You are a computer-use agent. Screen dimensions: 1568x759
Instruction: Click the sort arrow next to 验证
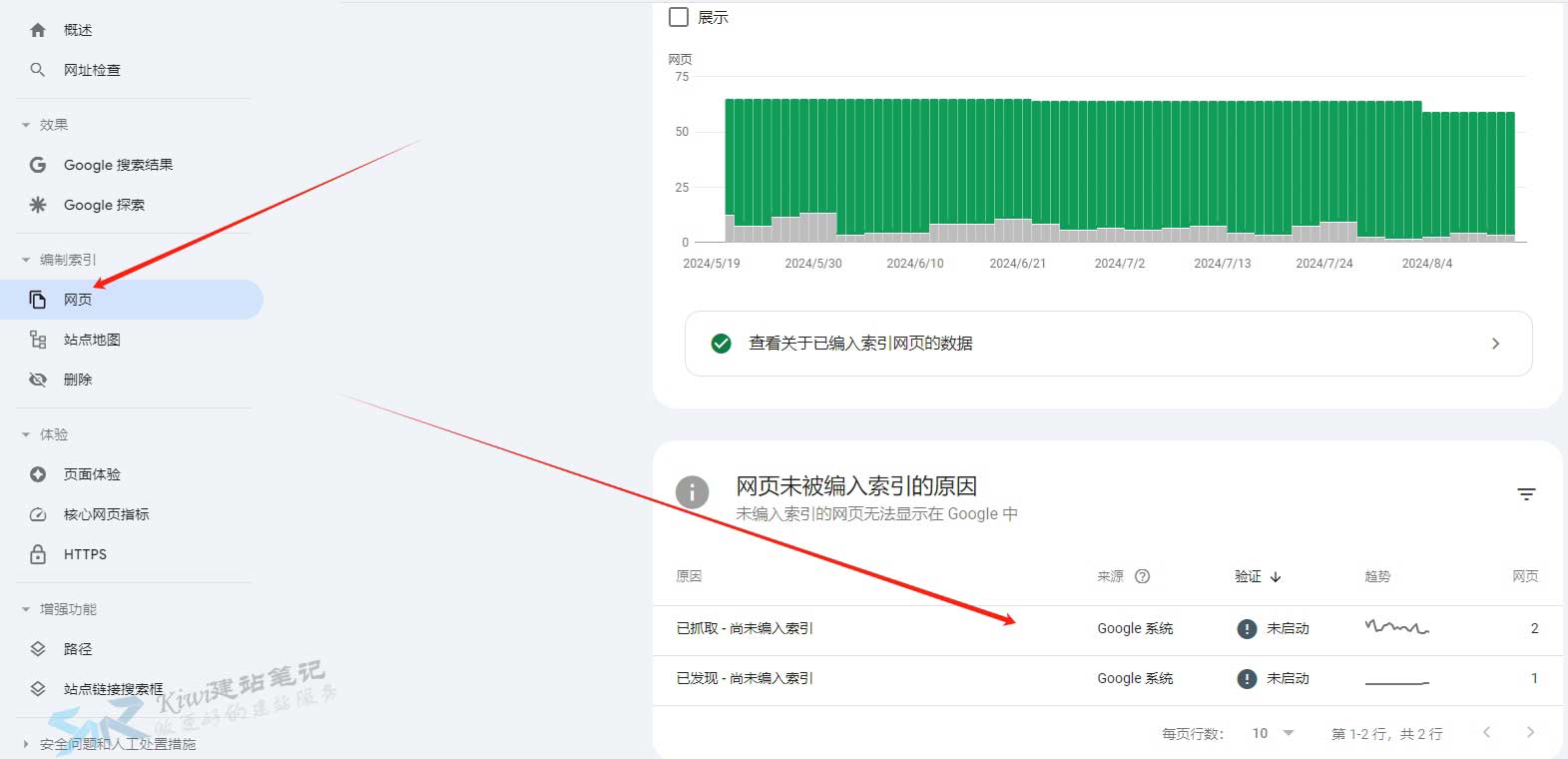[x=1276, y=576]
